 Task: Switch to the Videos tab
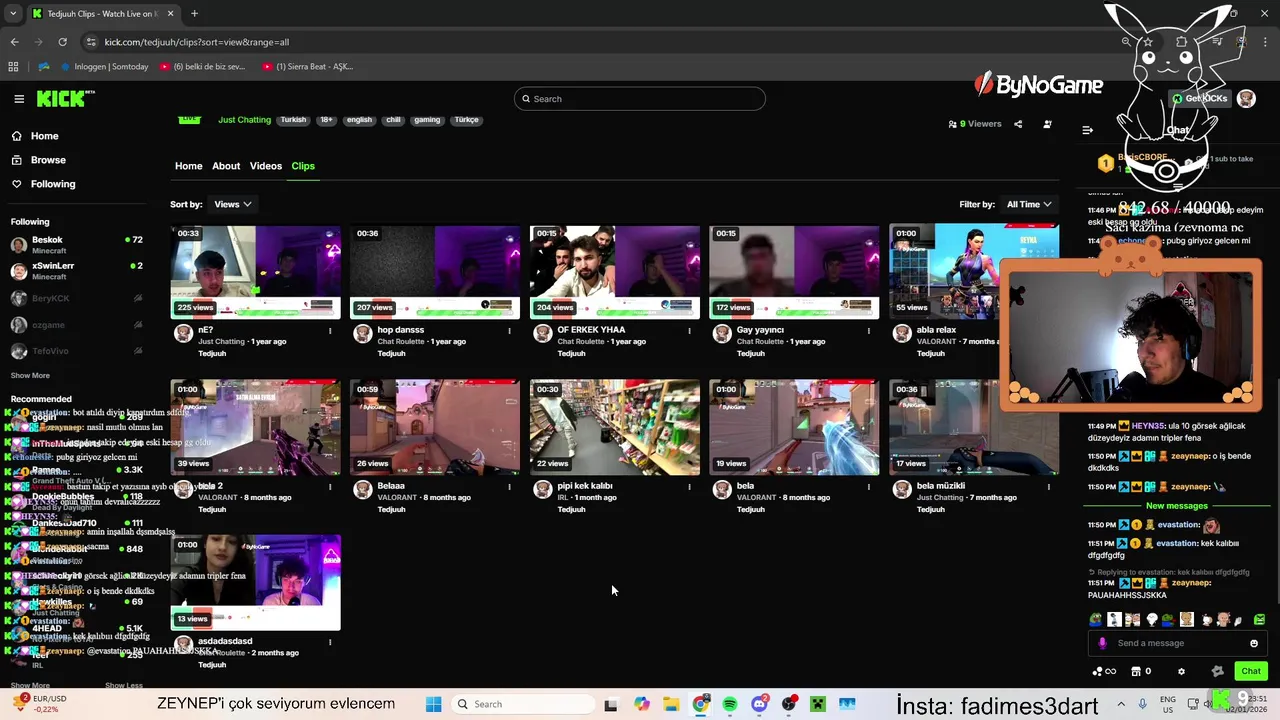coord(266,166)
